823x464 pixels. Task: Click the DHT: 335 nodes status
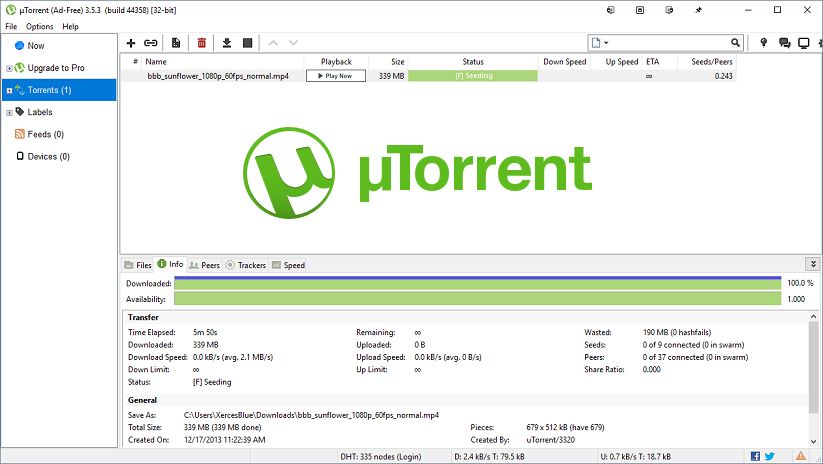[x=381, y=457]
